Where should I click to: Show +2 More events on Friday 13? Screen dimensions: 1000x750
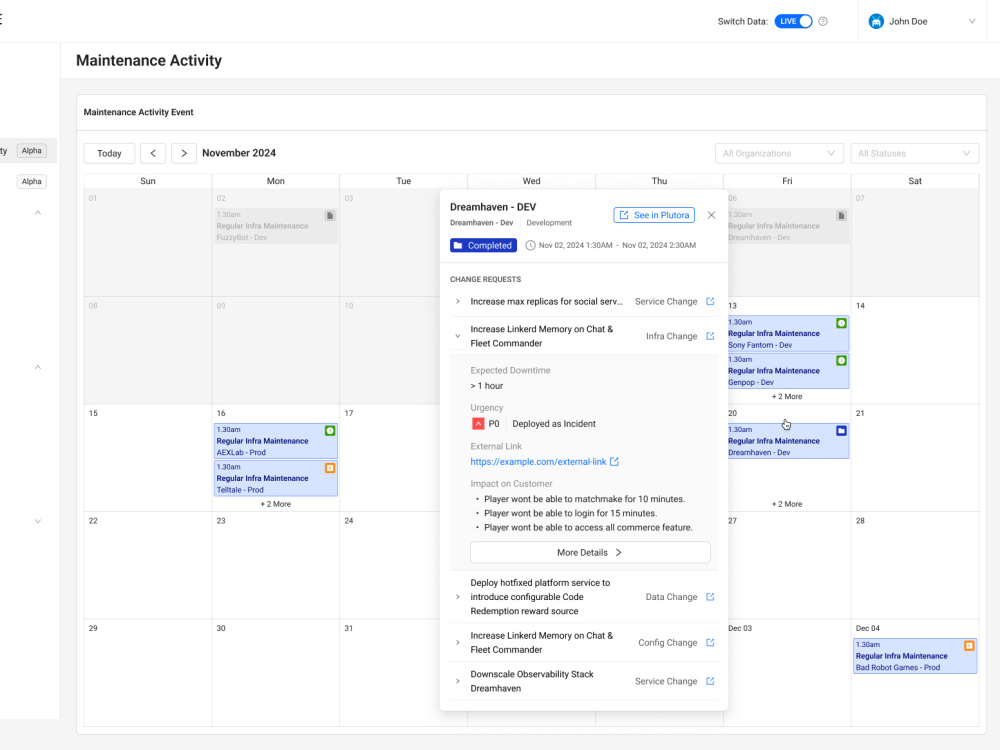pos(786,397)
